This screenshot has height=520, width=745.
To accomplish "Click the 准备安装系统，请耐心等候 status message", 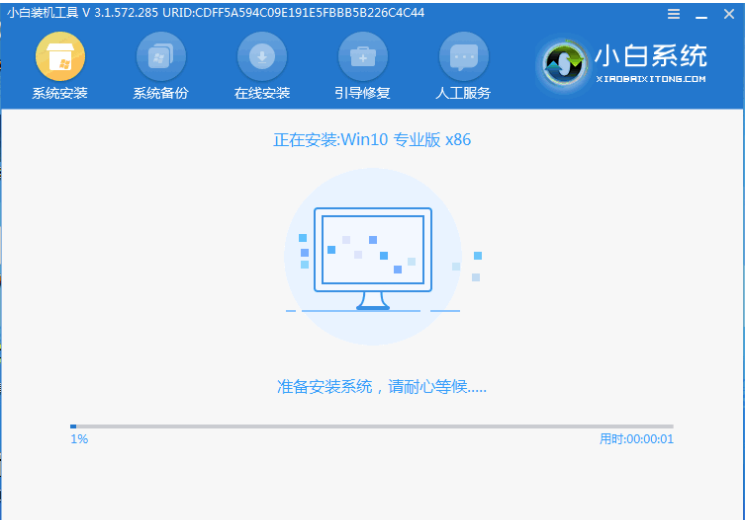I will point(382,386).
